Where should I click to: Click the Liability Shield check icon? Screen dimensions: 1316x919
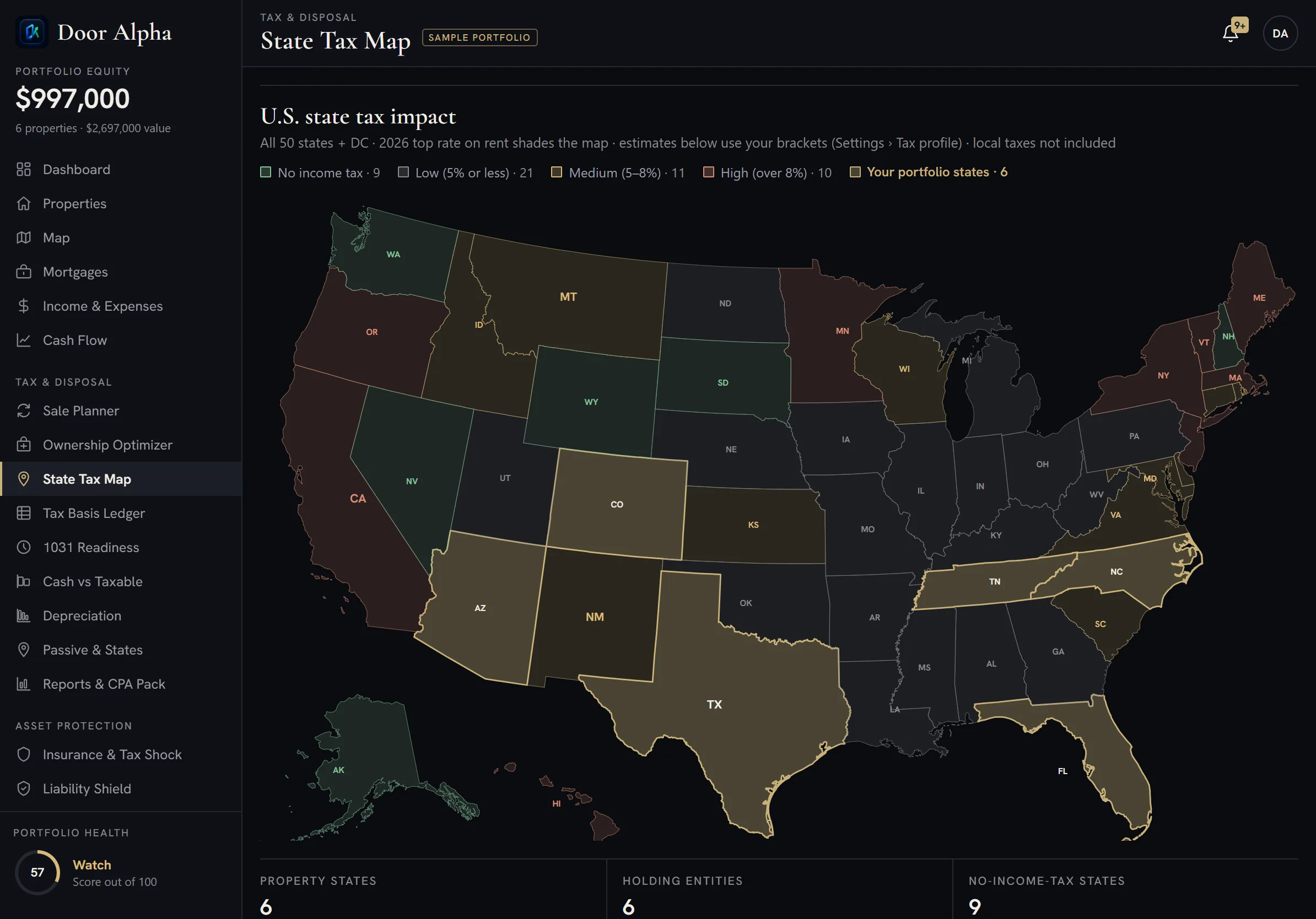click(24, 789)
